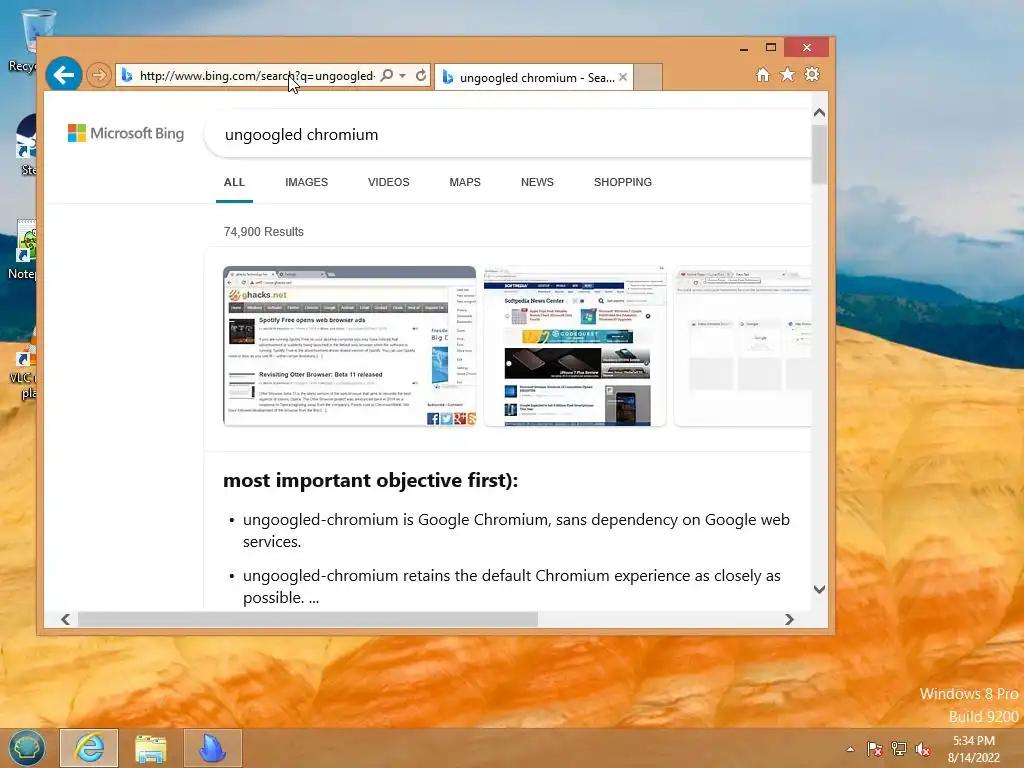Show hidden tray icons arrow
The width and height of the screenshot is (1024, 768).
click(x=850, y=749)
